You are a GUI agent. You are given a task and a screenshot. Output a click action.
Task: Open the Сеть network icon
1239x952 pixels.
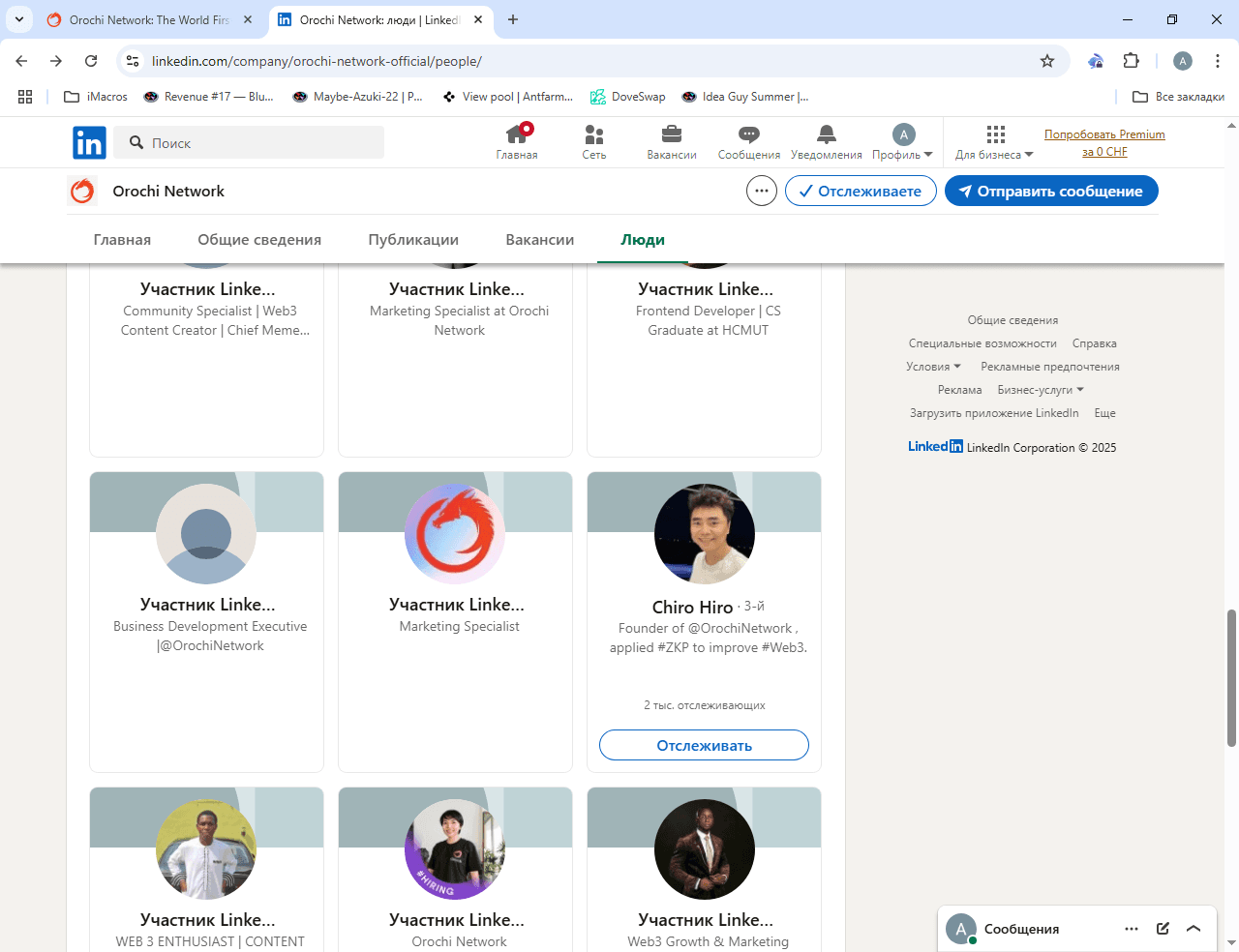(x=594, y=142)
